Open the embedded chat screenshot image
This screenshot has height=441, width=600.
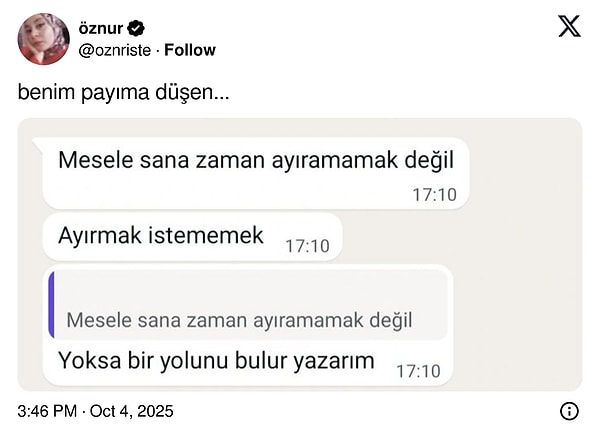[x=300, y=255]
